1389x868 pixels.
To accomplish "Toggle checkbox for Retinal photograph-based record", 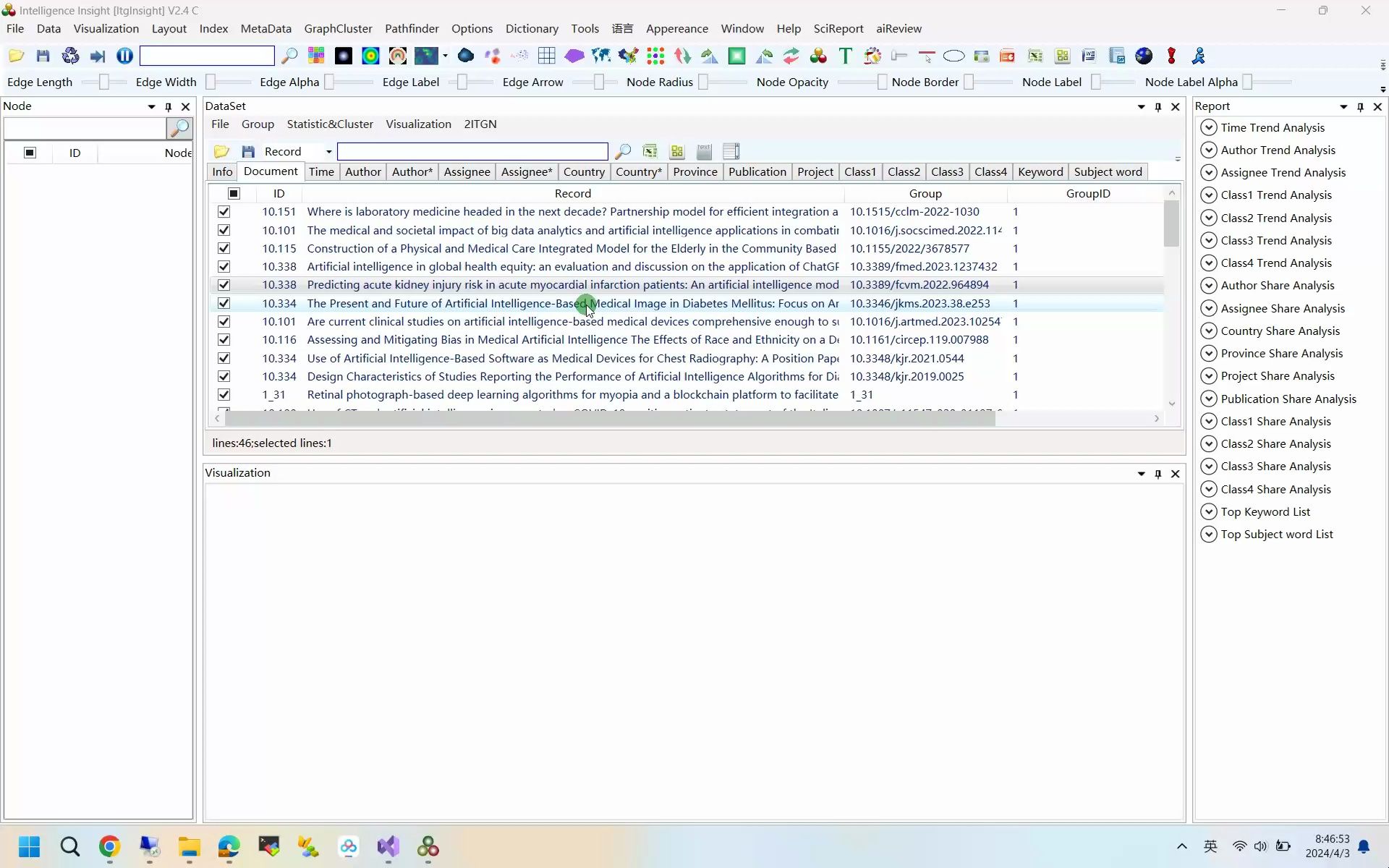I will 224,395.
